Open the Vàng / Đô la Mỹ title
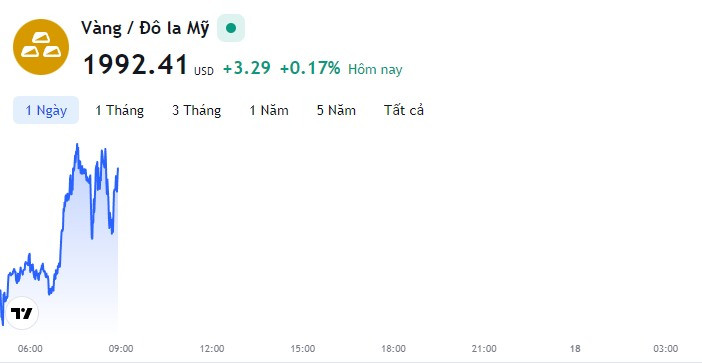This screenshot has width=702, height=363. coord(145,28)
